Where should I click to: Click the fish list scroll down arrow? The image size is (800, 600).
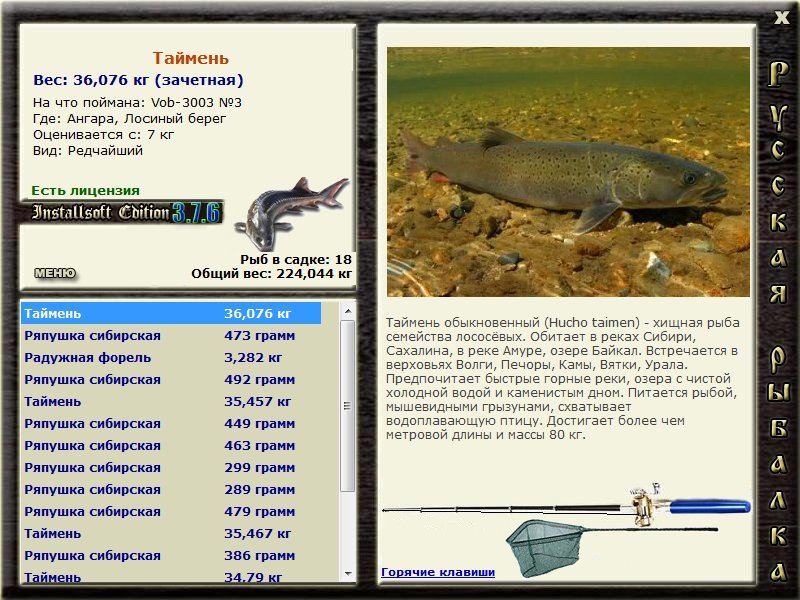[x=348, y=574]
